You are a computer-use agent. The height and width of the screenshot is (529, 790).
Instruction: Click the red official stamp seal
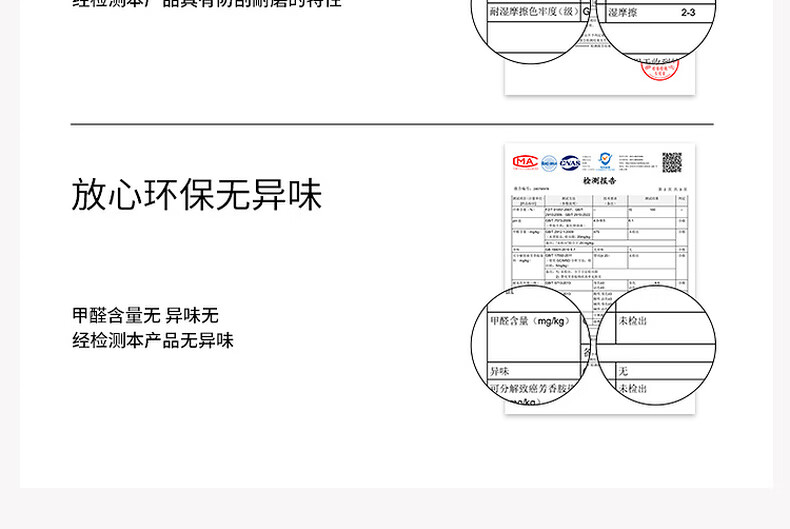(x=660, y=69)
